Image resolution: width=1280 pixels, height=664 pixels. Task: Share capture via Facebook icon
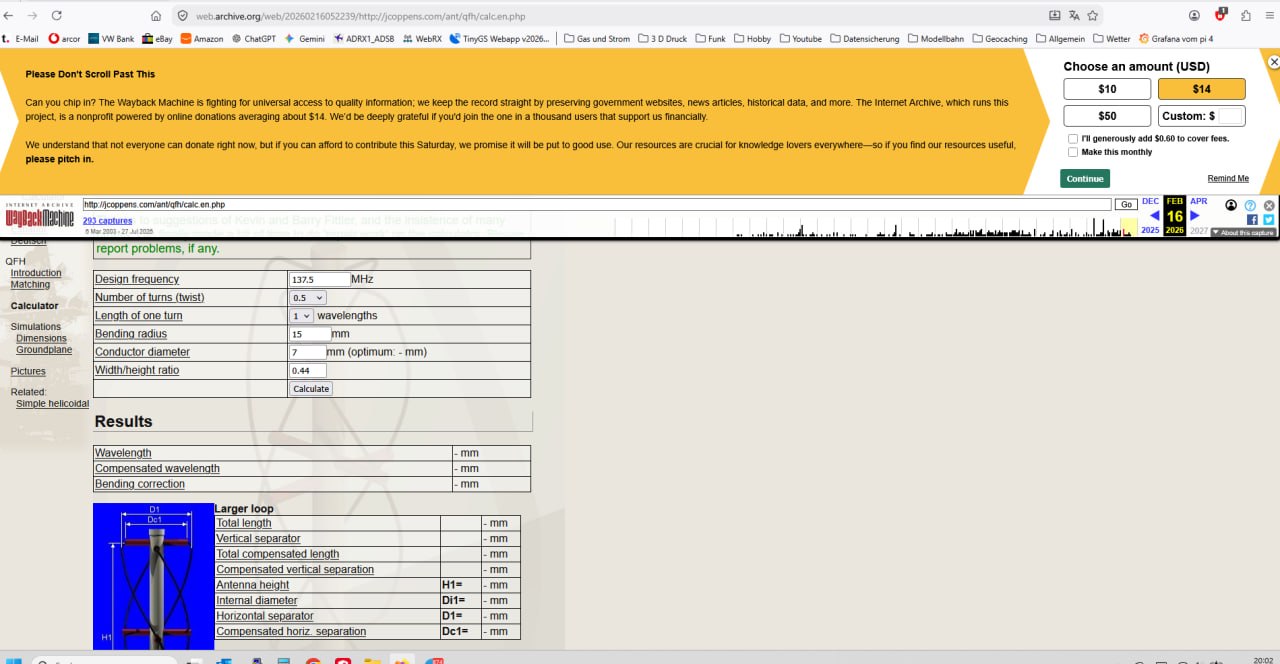point(1252,219)
